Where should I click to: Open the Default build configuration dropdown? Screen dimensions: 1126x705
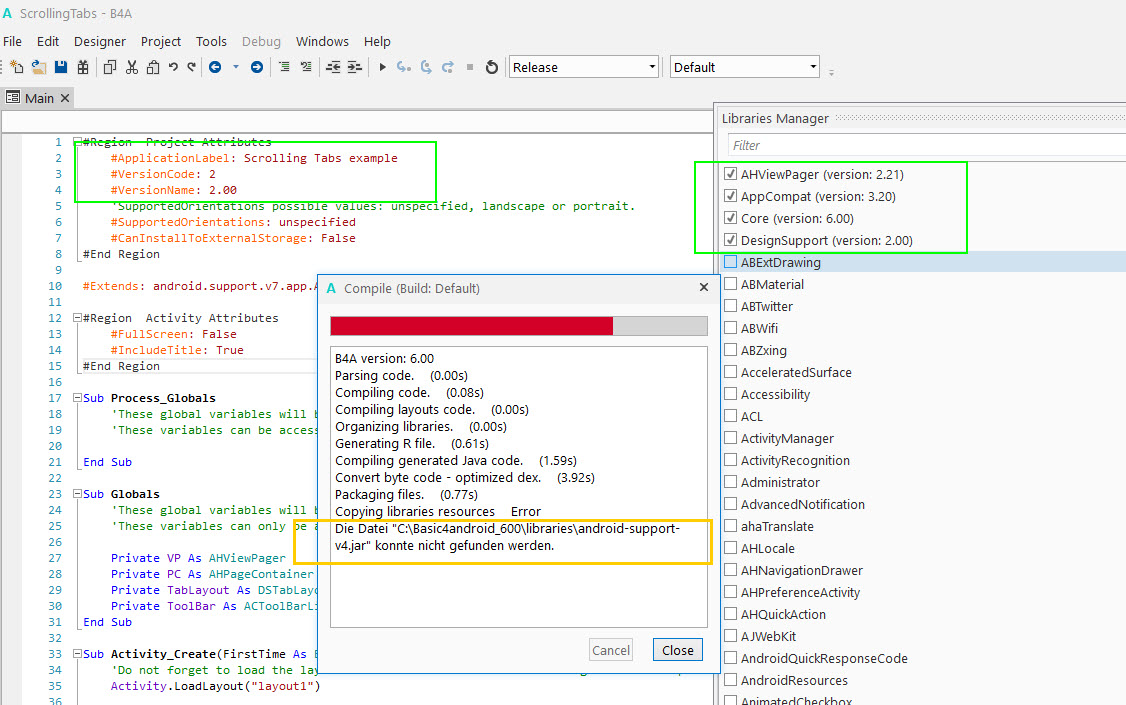point(744,67)
